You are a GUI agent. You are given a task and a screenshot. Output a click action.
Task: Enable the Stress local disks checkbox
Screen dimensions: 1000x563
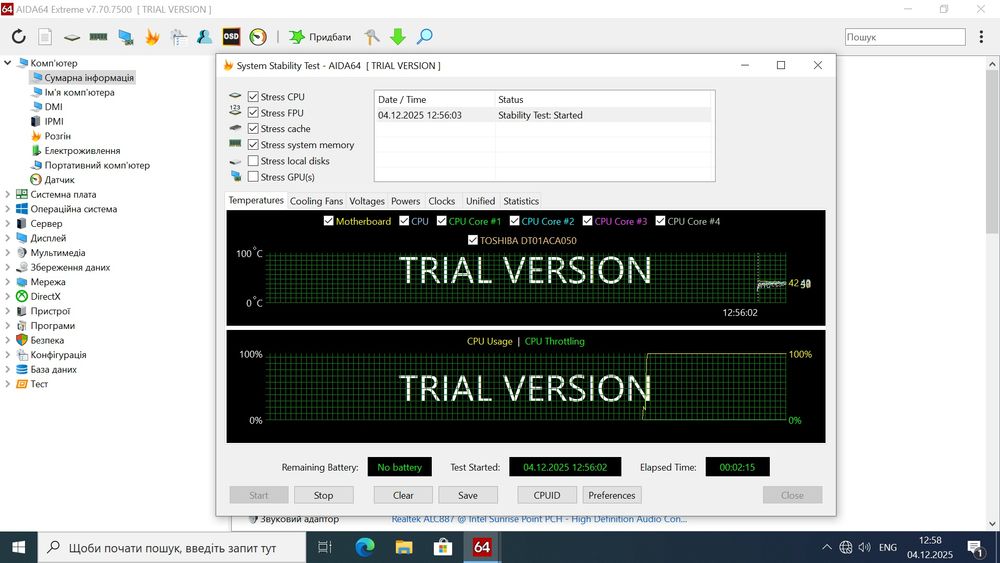(253, 161)
